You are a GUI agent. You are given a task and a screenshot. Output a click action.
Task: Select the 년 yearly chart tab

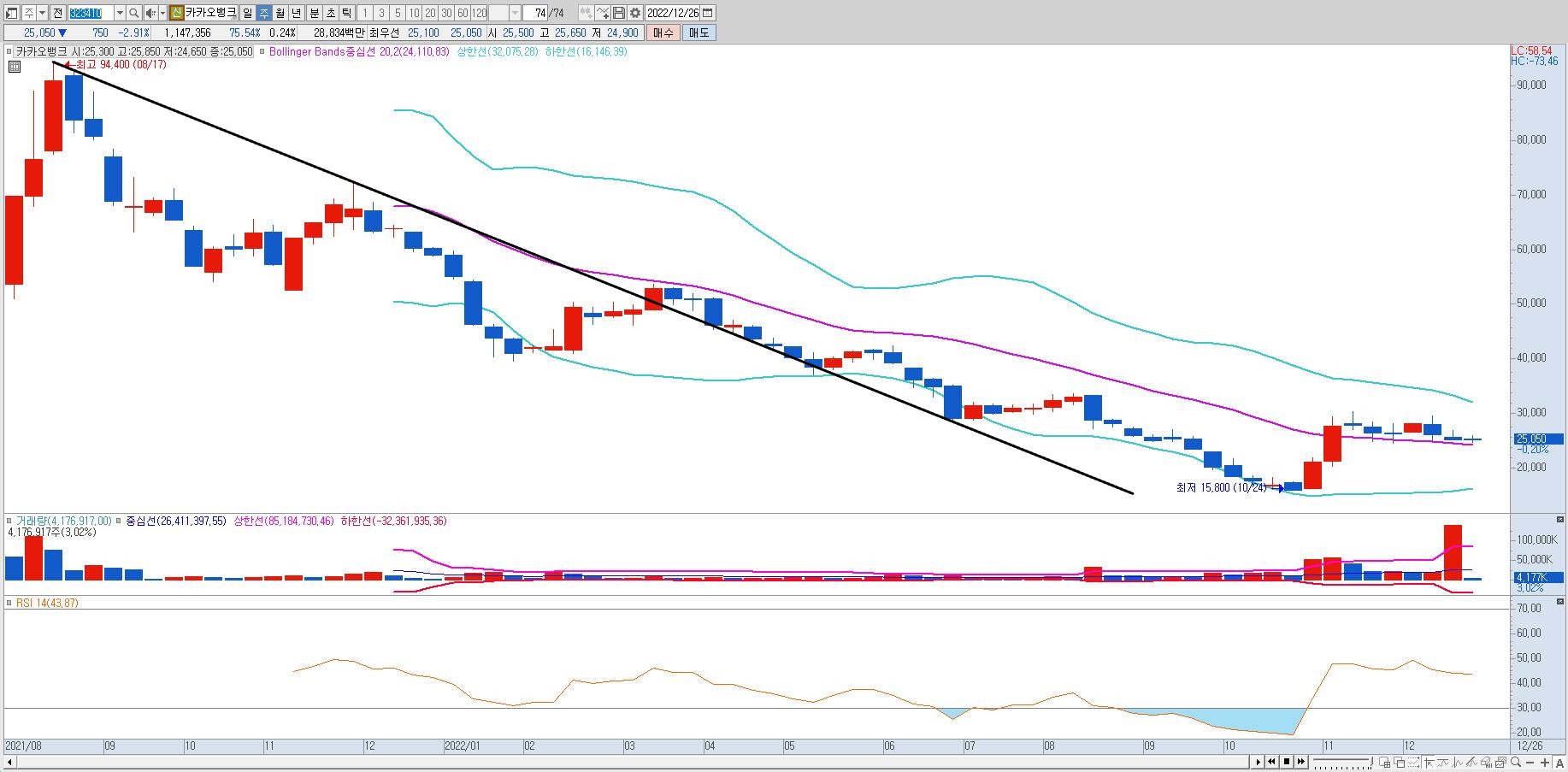(296, 13)
